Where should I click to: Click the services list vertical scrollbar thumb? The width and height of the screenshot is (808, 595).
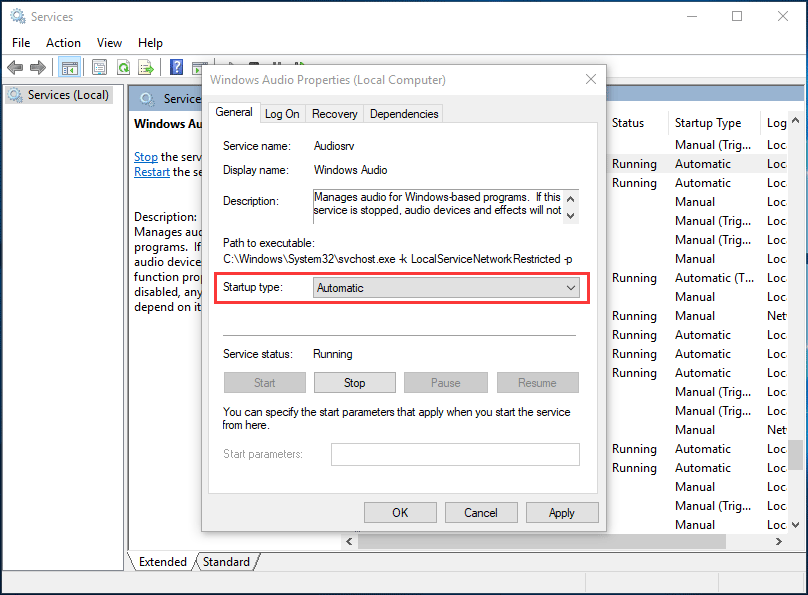point(796,454)
